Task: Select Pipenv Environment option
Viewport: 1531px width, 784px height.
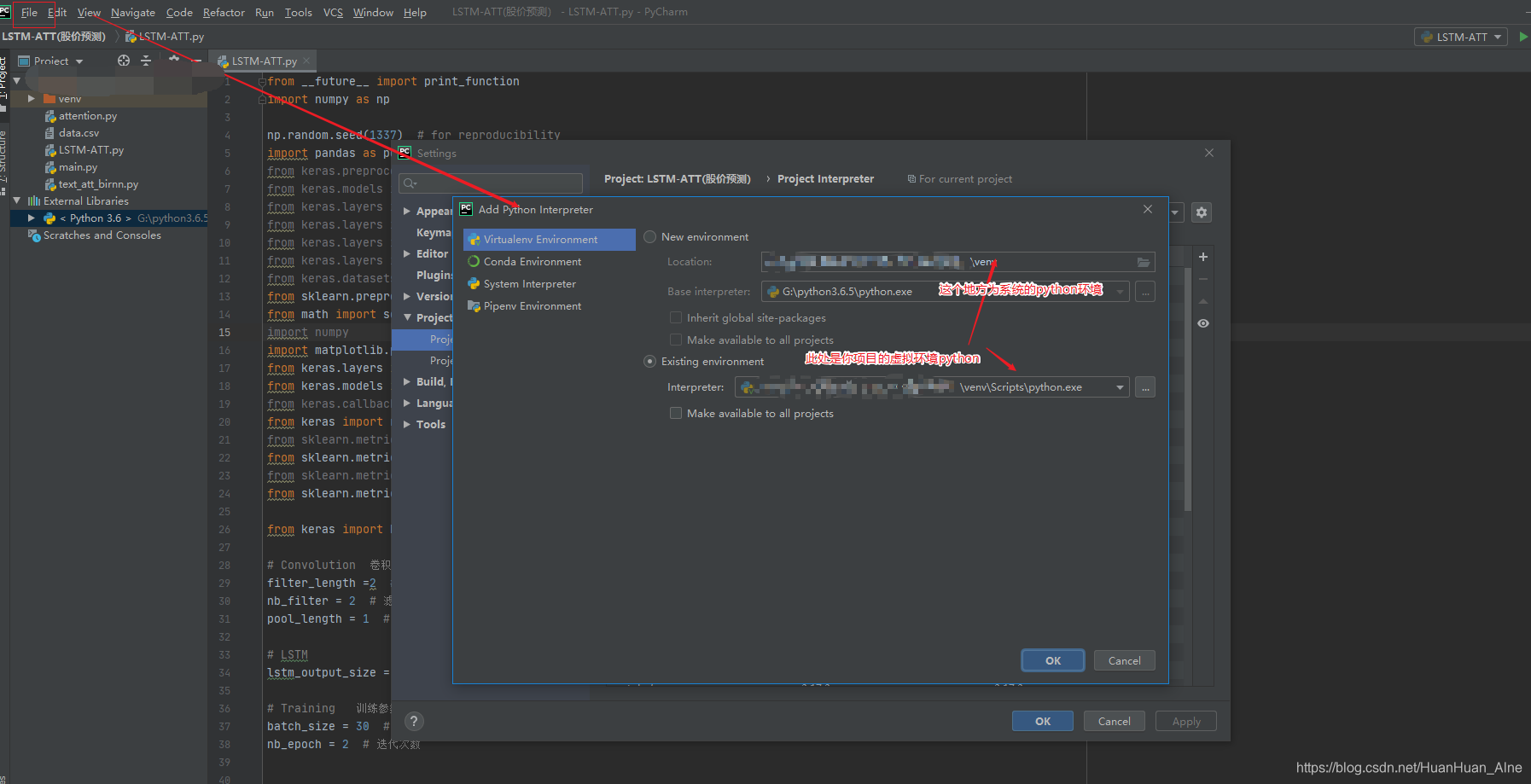Action: tap(550, 306)
